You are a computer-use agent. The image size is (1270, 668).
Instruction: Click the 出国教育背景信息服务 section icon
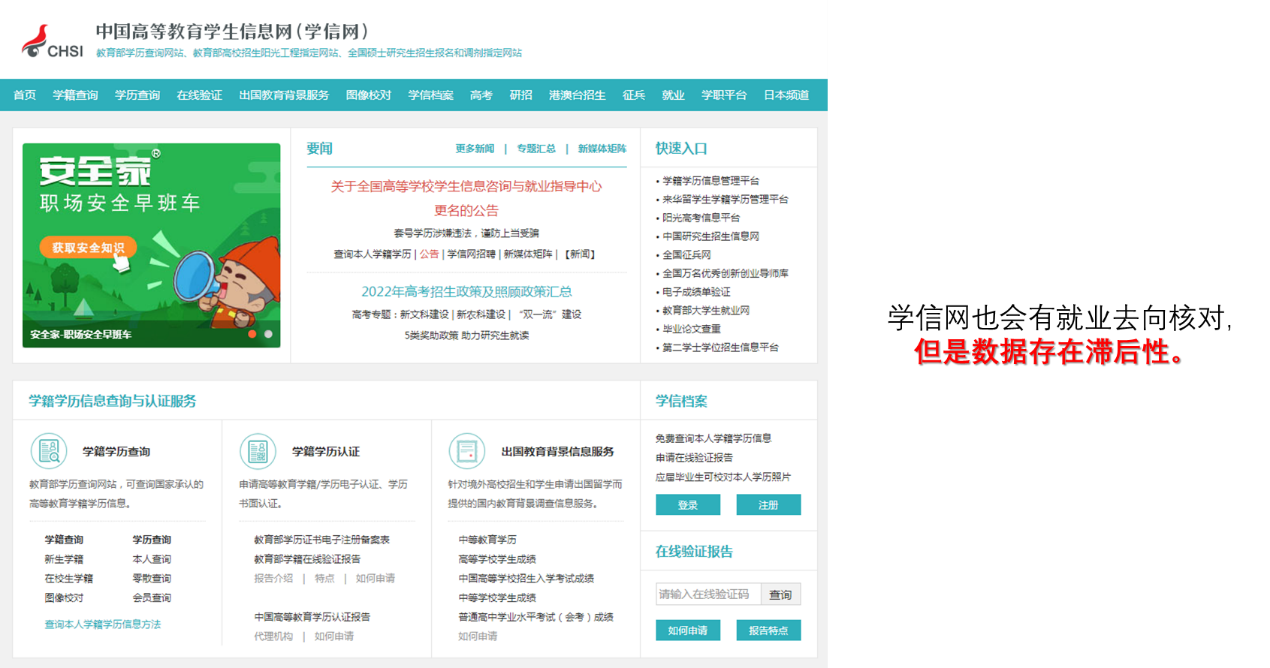(467, 451)
